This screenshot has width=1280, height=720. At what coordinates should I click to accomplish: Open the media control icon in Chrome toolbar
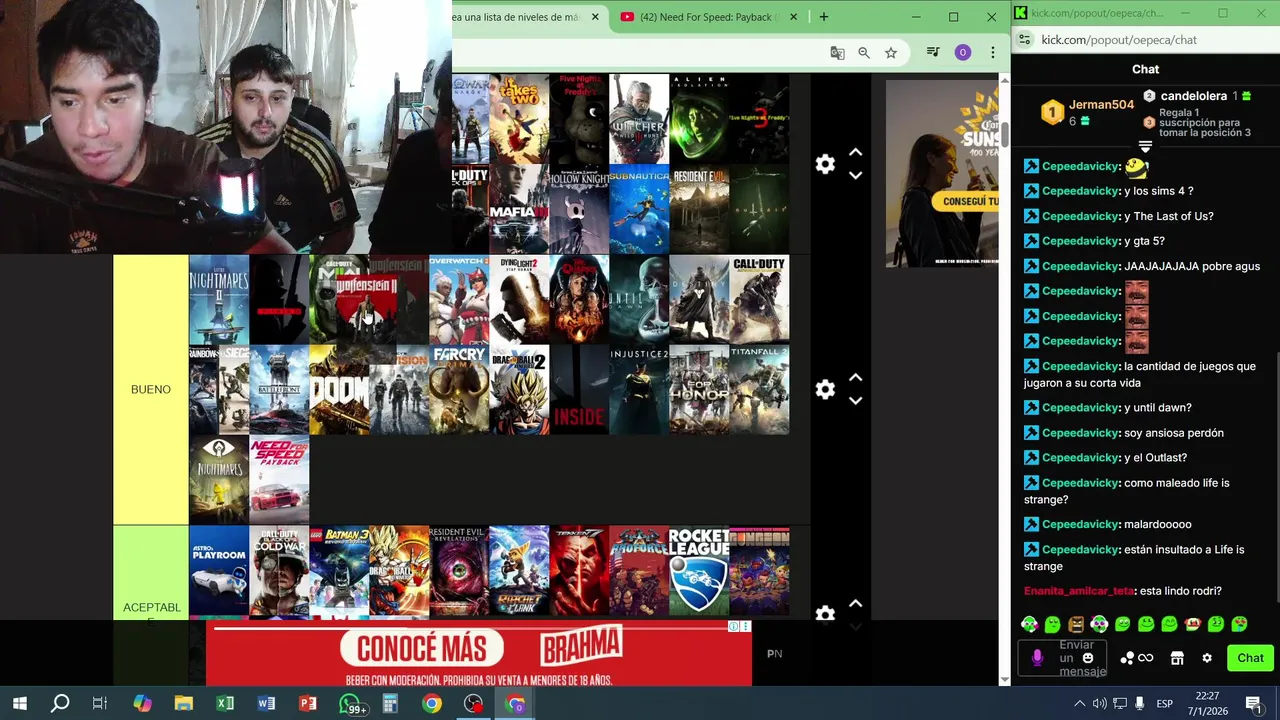click(933, 53)
